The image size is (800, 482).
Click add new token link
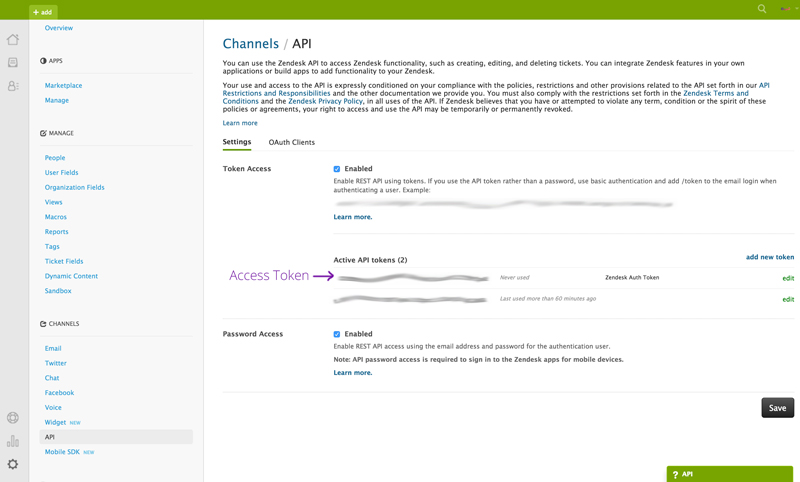coord(770,258)
